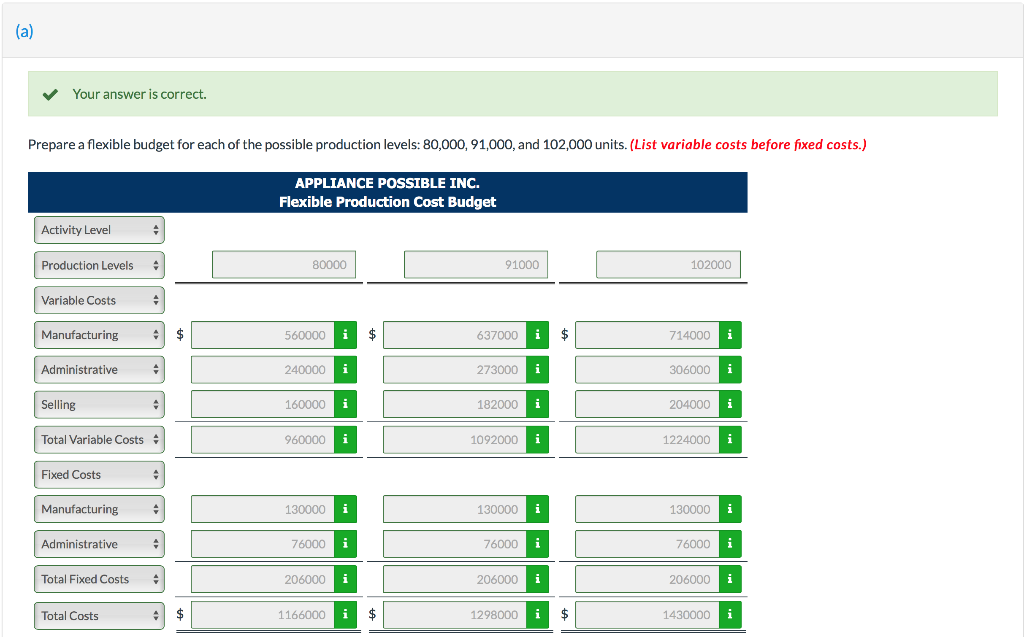Select the 306000 administrative cost field
The image size is (1024, 637).
(647, 370)
